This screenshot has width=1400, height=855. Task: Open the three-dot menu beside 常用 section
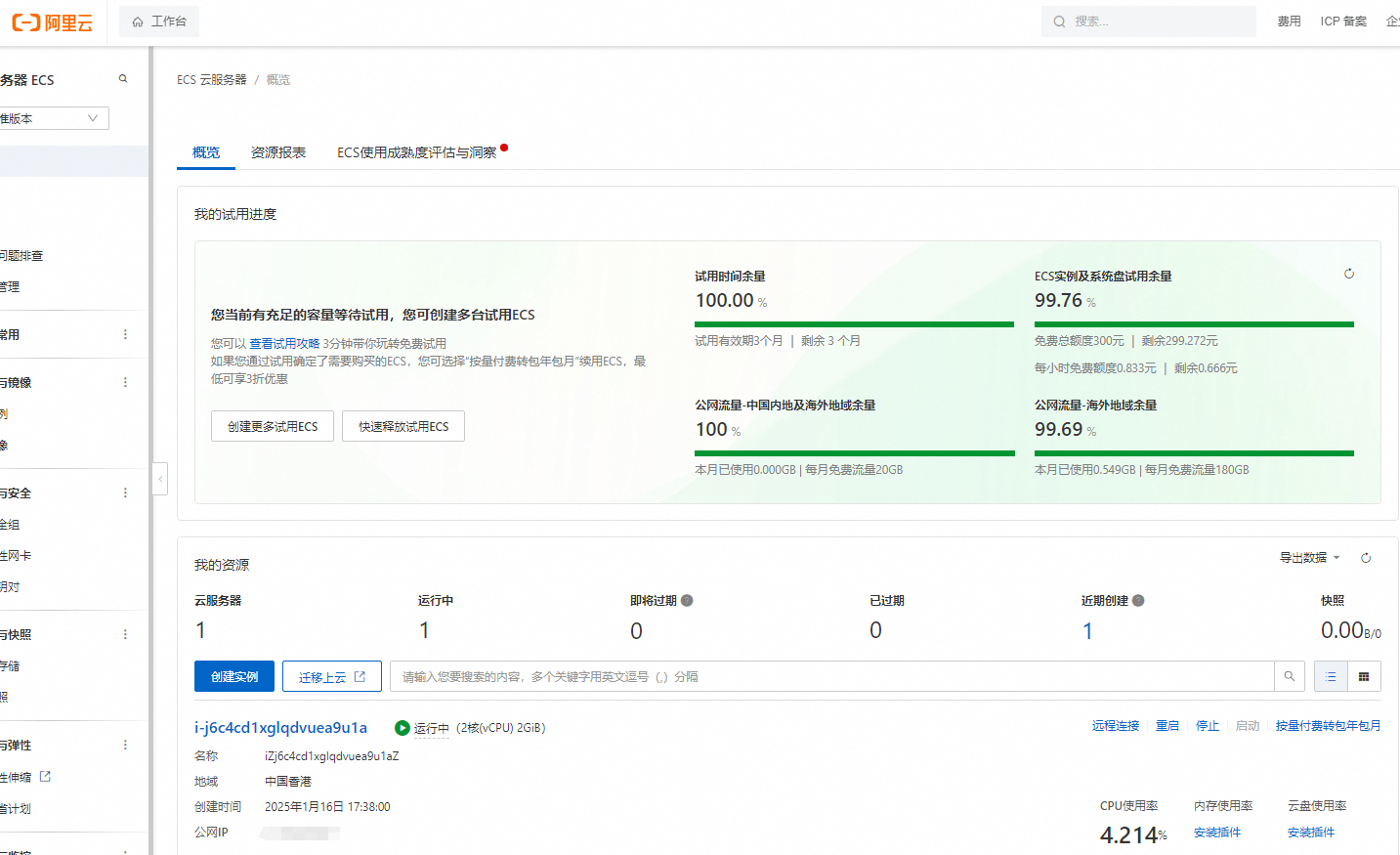coord(125,335)
